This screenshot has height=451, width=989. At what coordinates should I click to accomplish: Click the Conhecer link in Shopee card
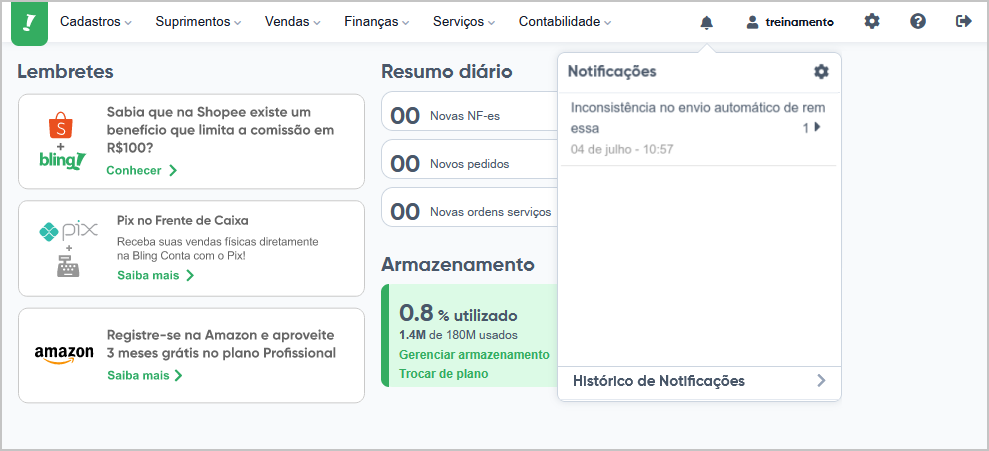[x=141, y=170]
